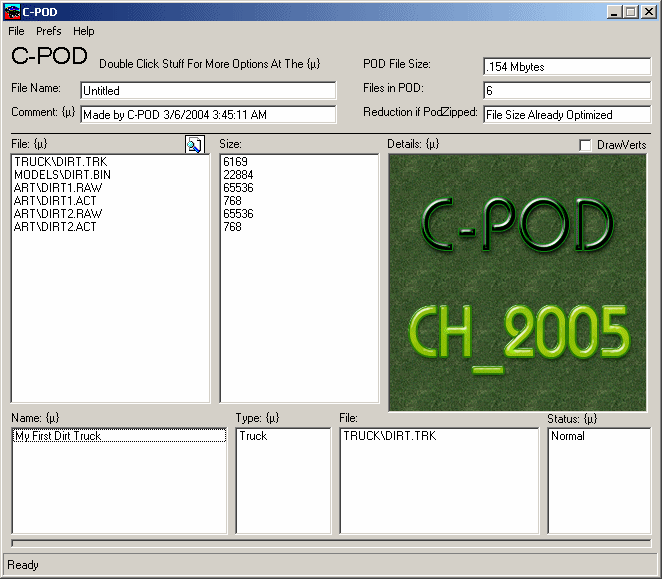Open the Prefs menu
The height and width of the screenshot is (579, 662).
click(48, 31)
